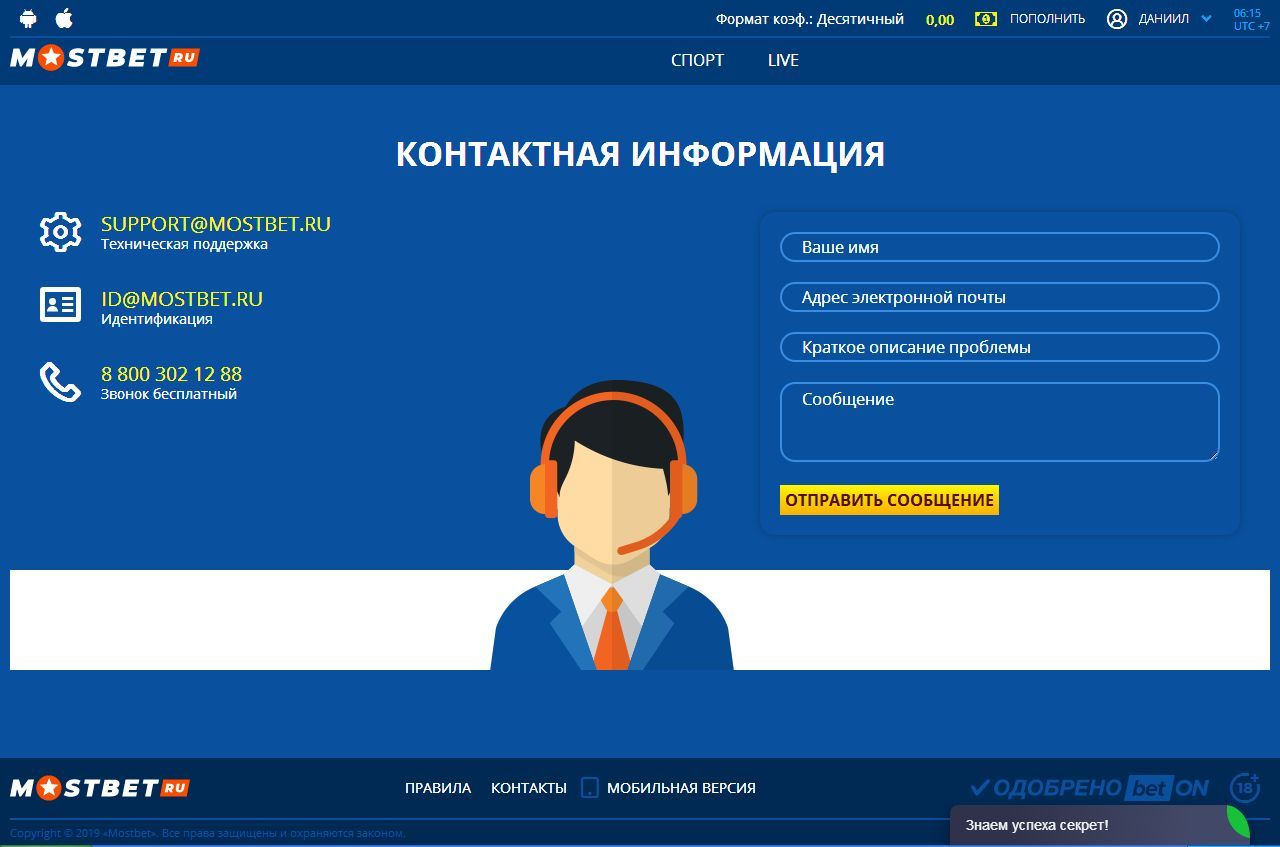This screenshot has width=1280, height=847.
Task: Call the 8 800 302 12 88 number
Action: 170,374
